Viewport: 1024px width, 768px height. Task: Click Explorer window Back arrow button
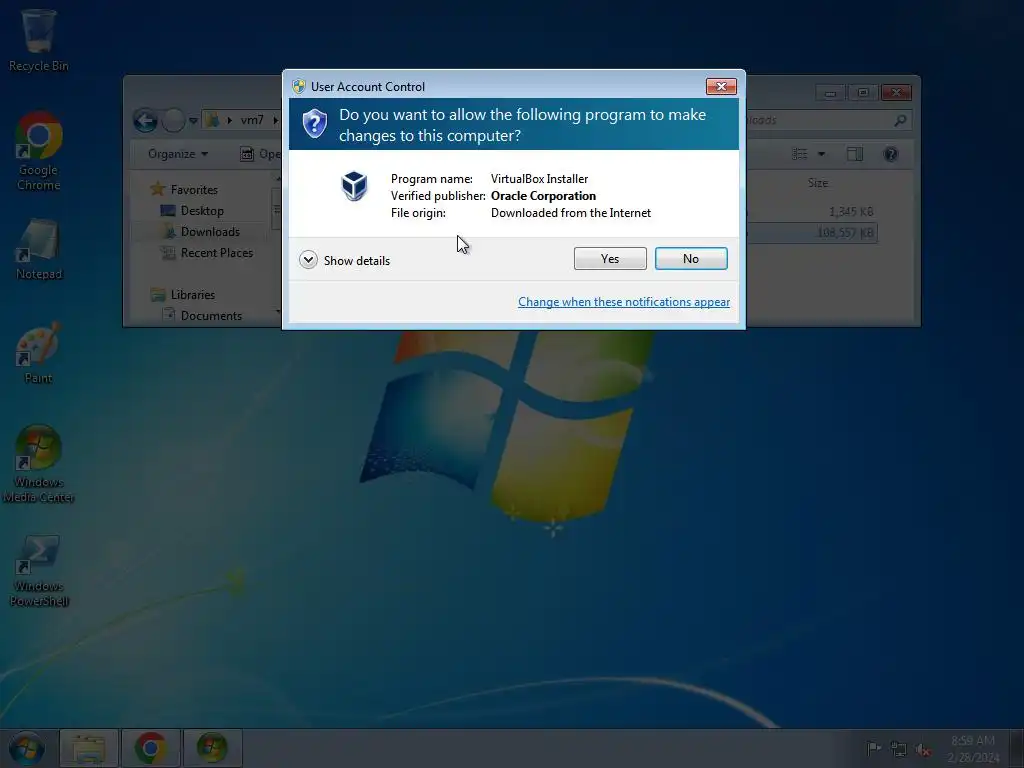coord(146,120)
